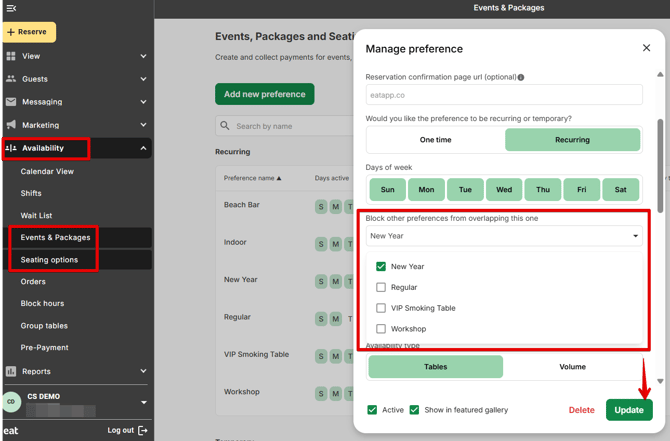
Task: Click Regular row's M day badge
Action: point(336,319)
